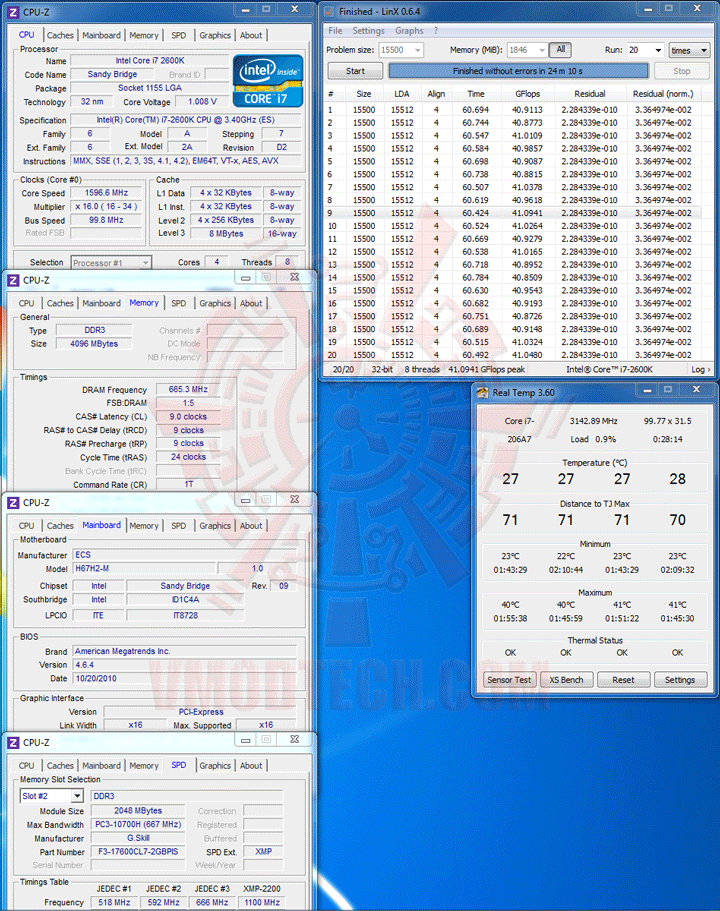Viewport: 720px width, 911px height.
Task: Click the Part Number field F3-17600CL7-2GBPIS
Action: pos(138,852)
